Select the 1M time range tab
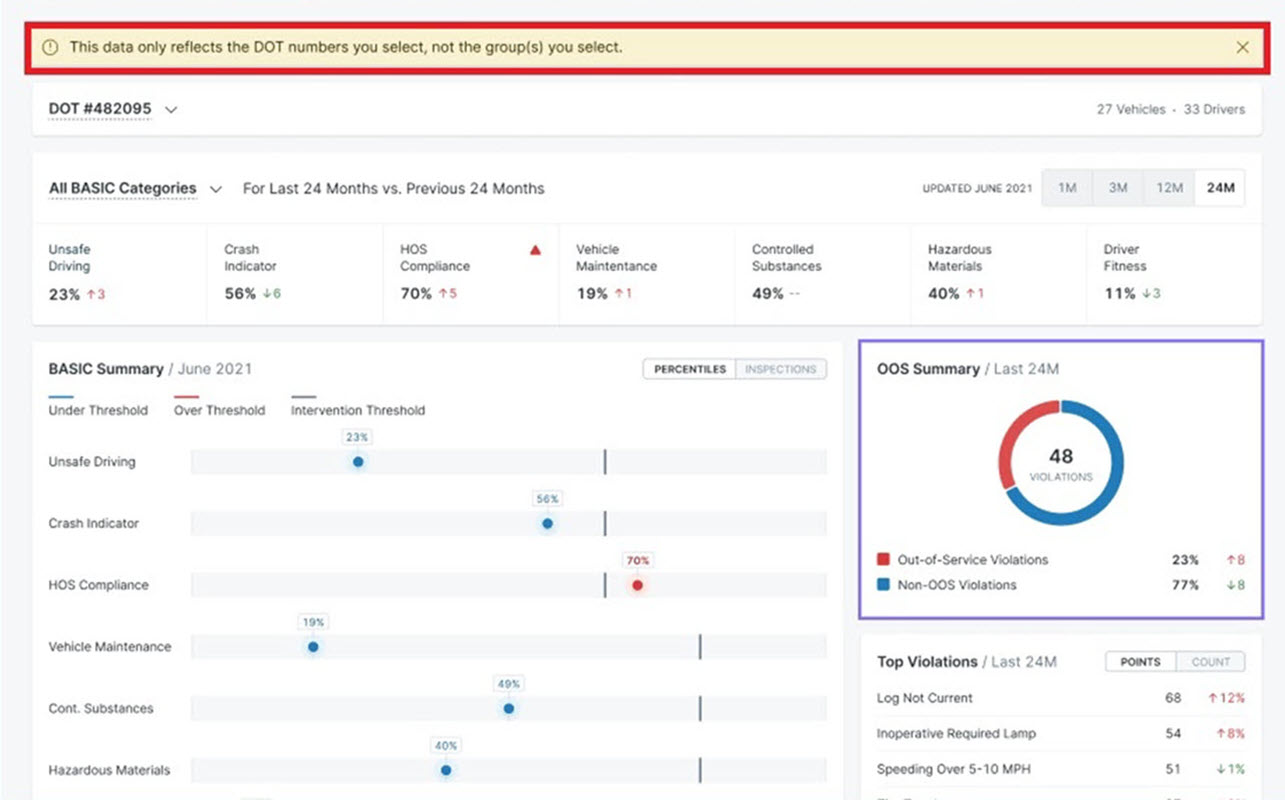Image resolution: width=1285 pixels, height=801 pixels. [x=1067, y=188]
